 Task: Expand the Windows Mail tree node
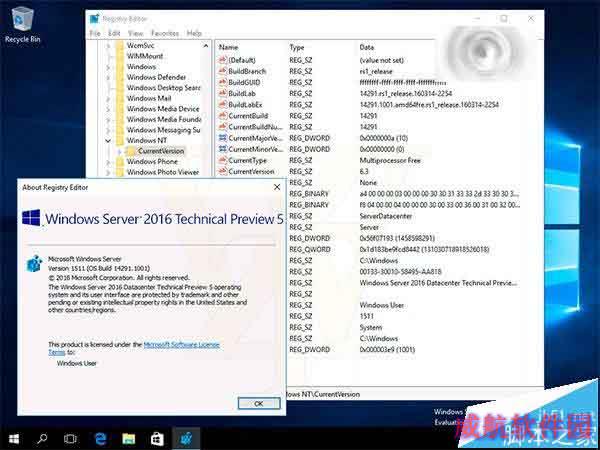point(108,99)
